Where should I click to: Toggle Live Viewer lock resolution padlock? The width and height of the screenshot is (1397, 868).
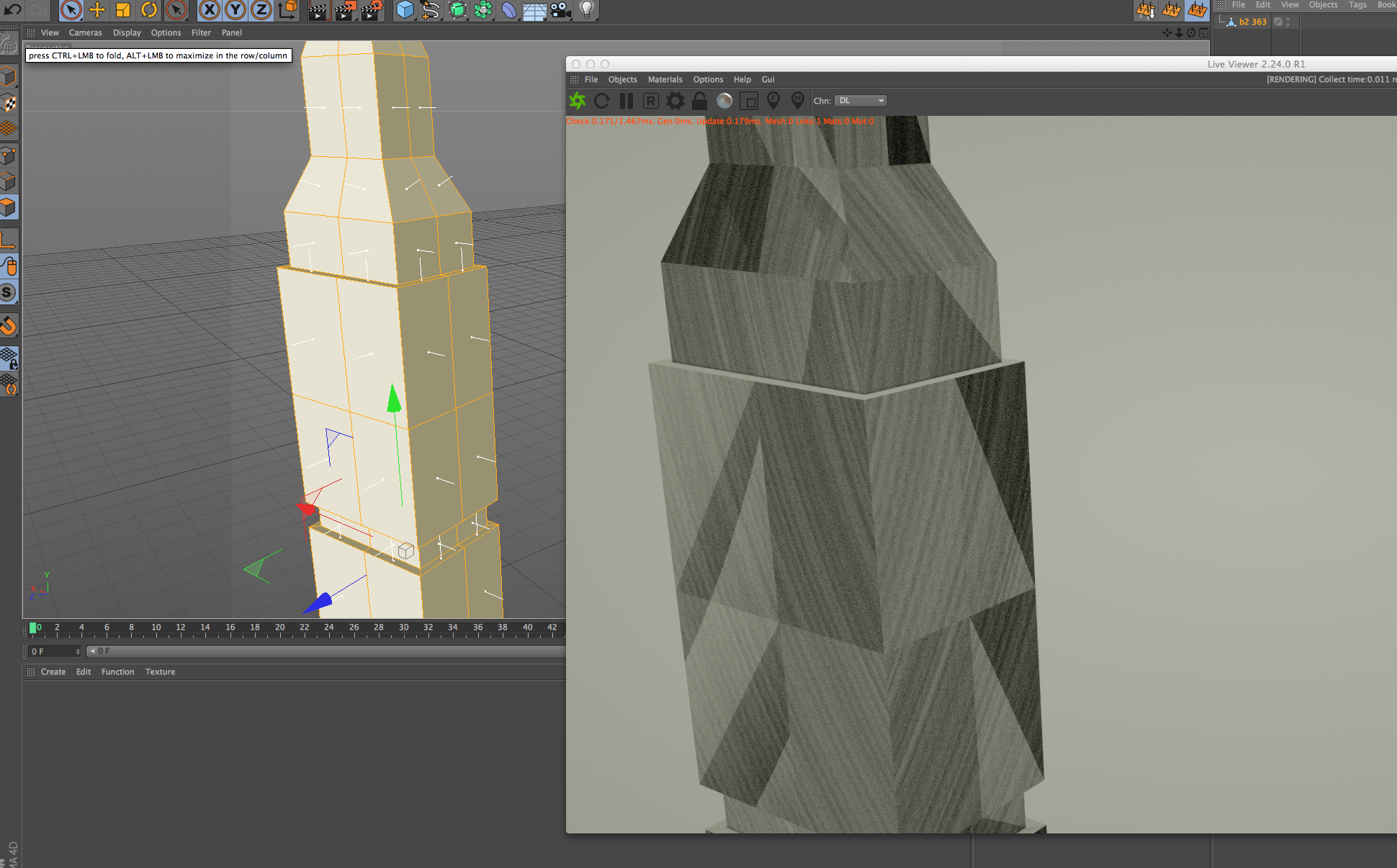[x=699, y=101]
